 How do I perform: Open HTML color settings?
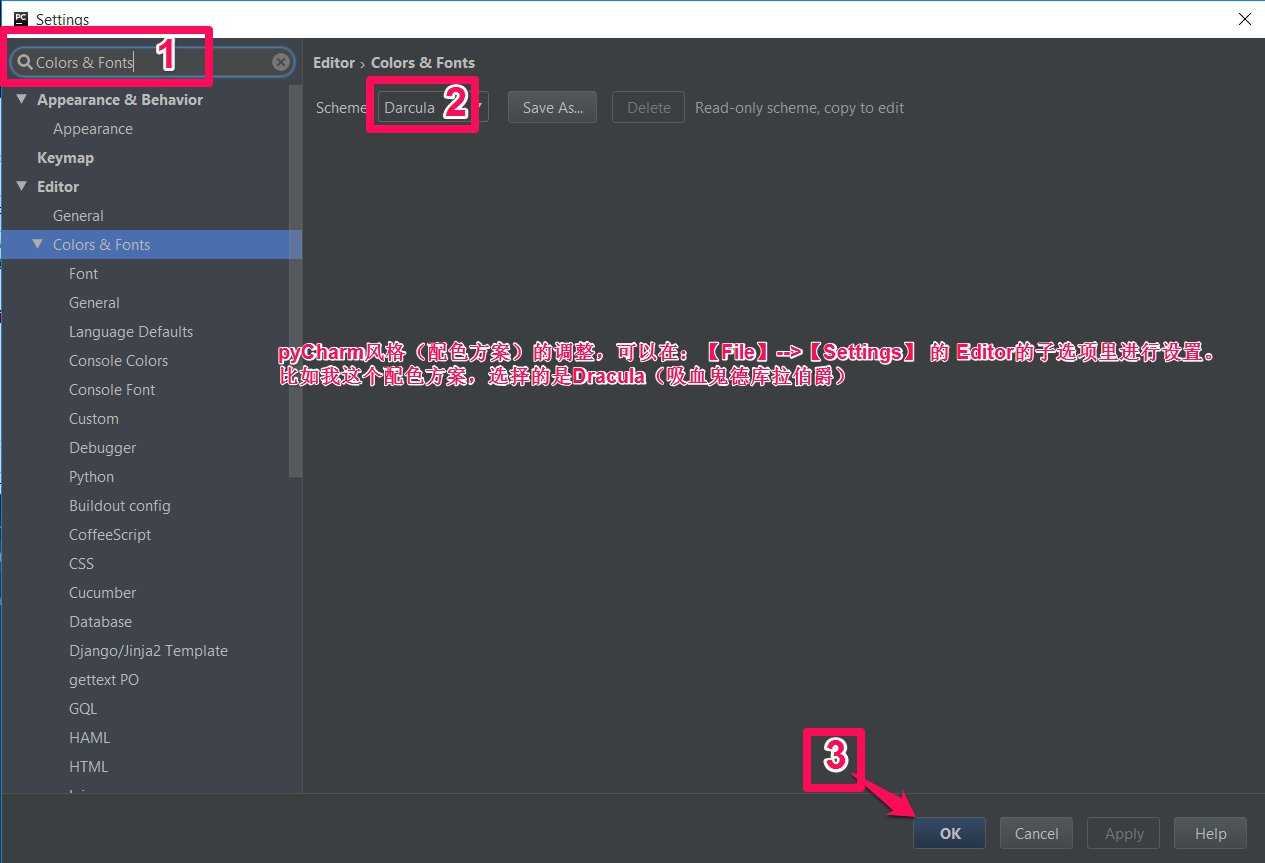point(88,767)
